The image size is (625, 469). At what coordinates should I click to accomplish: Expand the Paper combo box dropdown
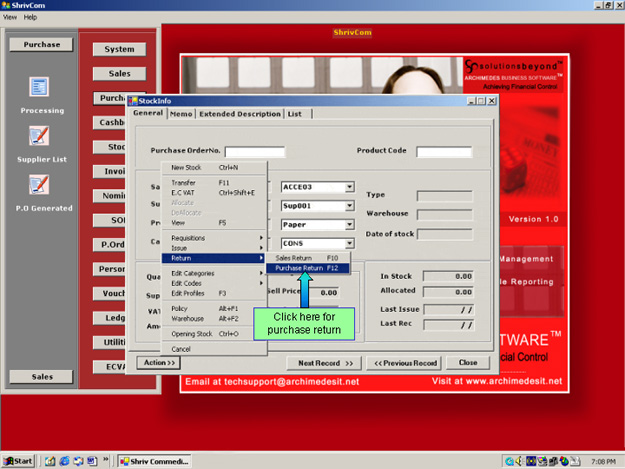350,224
